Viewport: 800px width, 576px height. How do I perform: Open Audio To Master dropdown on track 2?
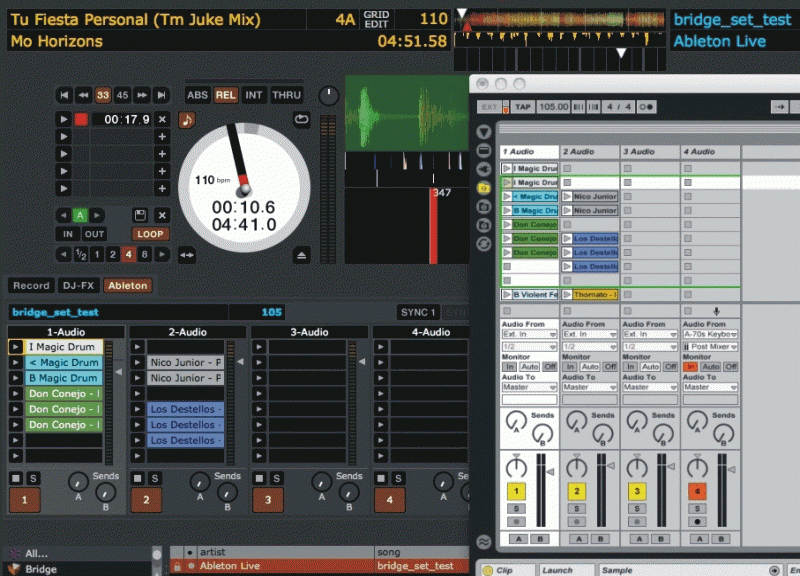point(590,387)
